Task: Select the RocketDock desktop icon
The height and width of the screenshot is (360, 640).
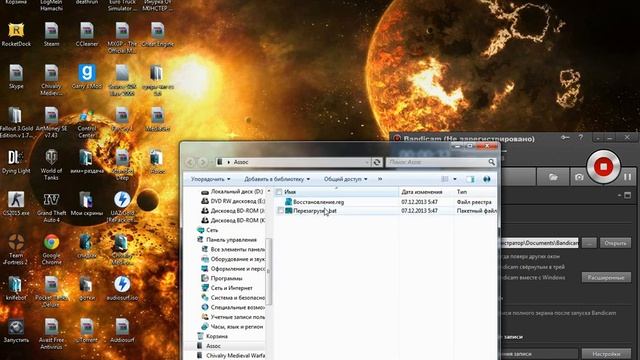Action: [x=16, y=35]
